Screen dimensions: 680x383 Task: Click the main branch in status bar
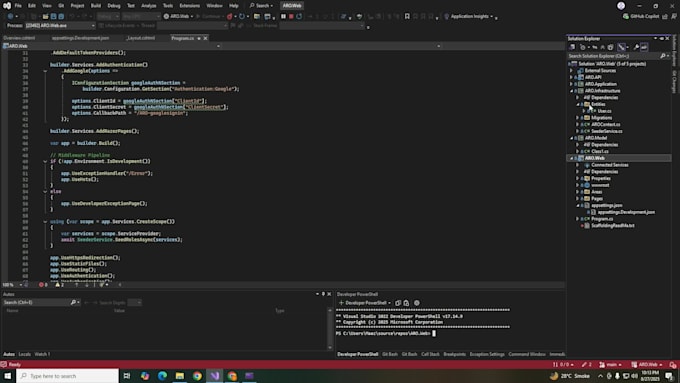tap(610, 365)
